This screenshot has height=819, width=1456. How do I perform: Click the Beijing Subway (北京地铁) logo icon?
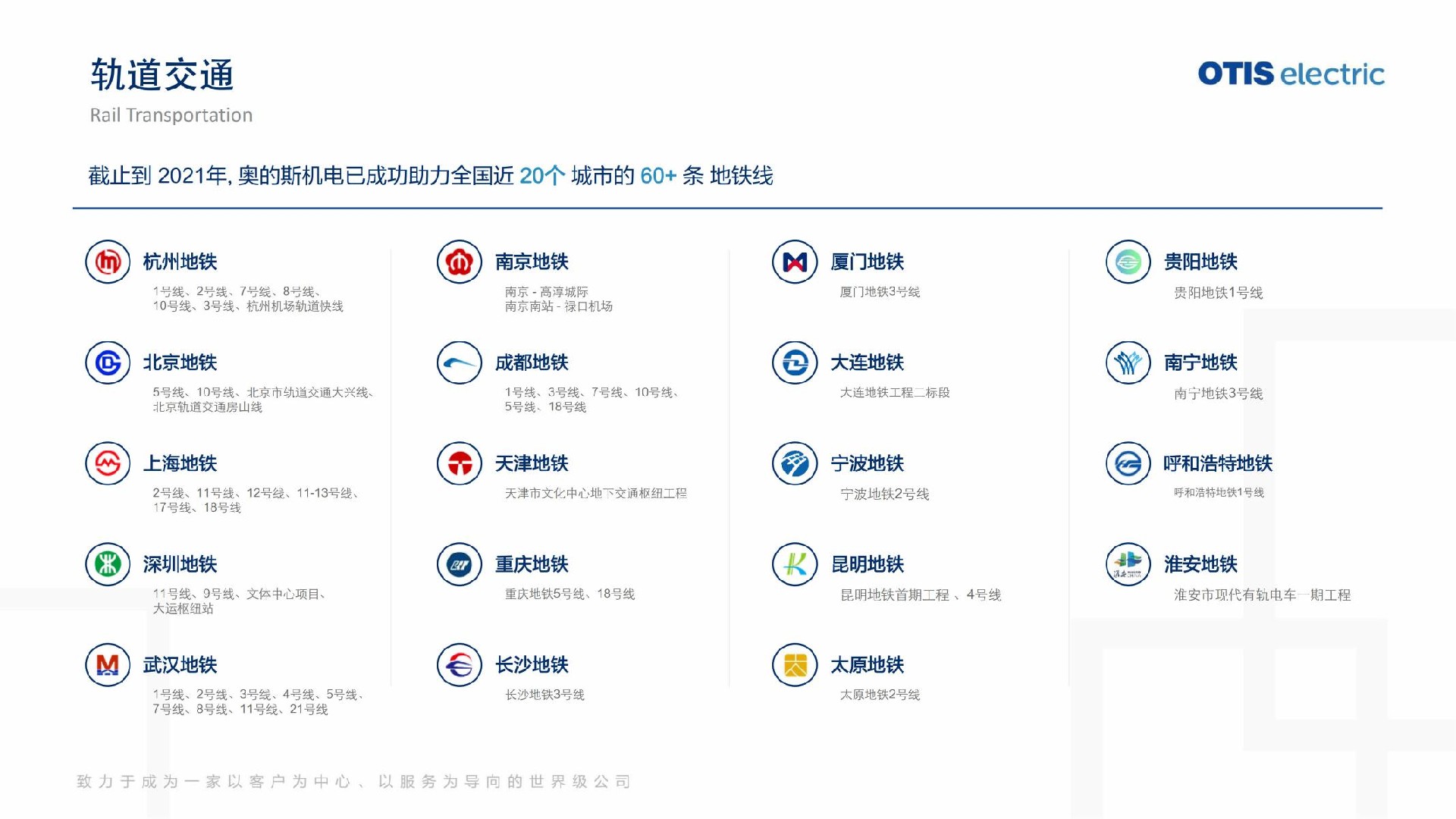pos(108,362)
